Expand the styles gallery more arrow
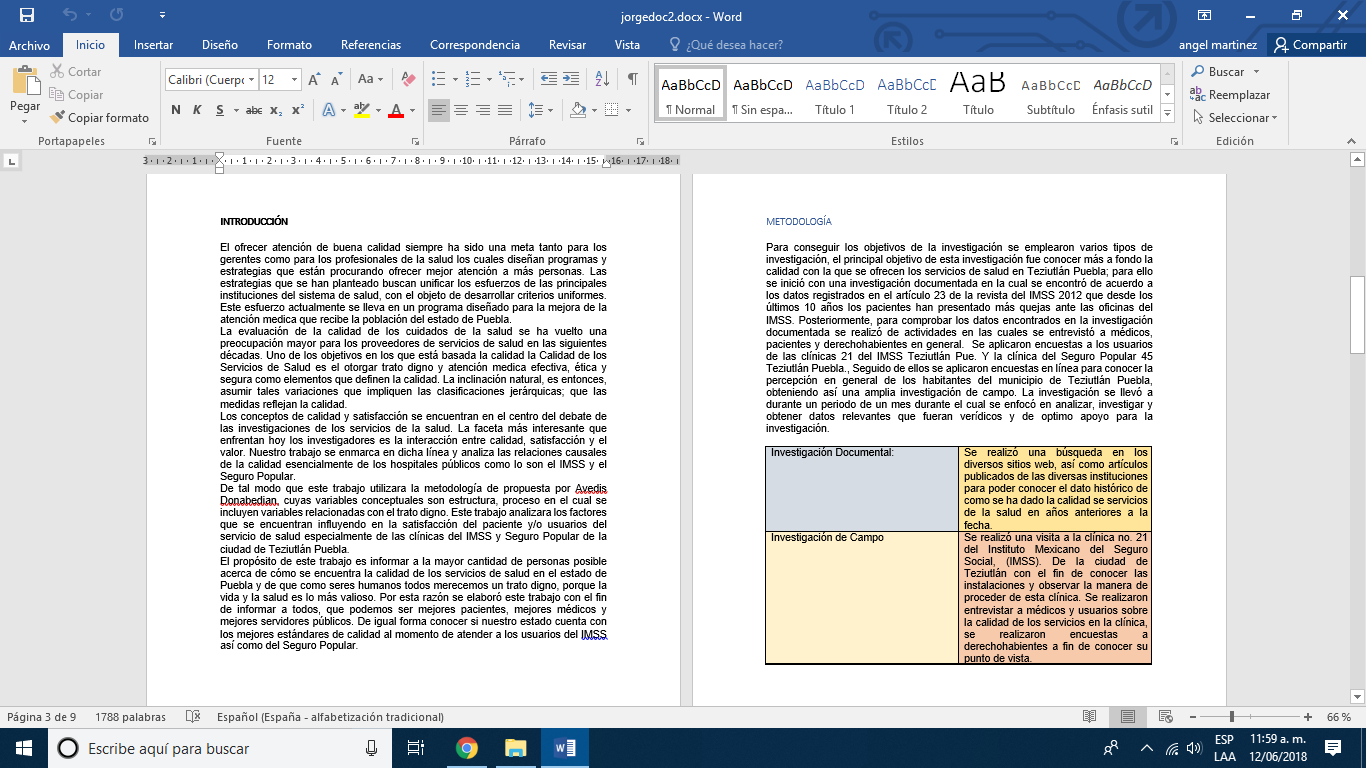Viewport: 1366px width, 768px height. click(1168, 115)
